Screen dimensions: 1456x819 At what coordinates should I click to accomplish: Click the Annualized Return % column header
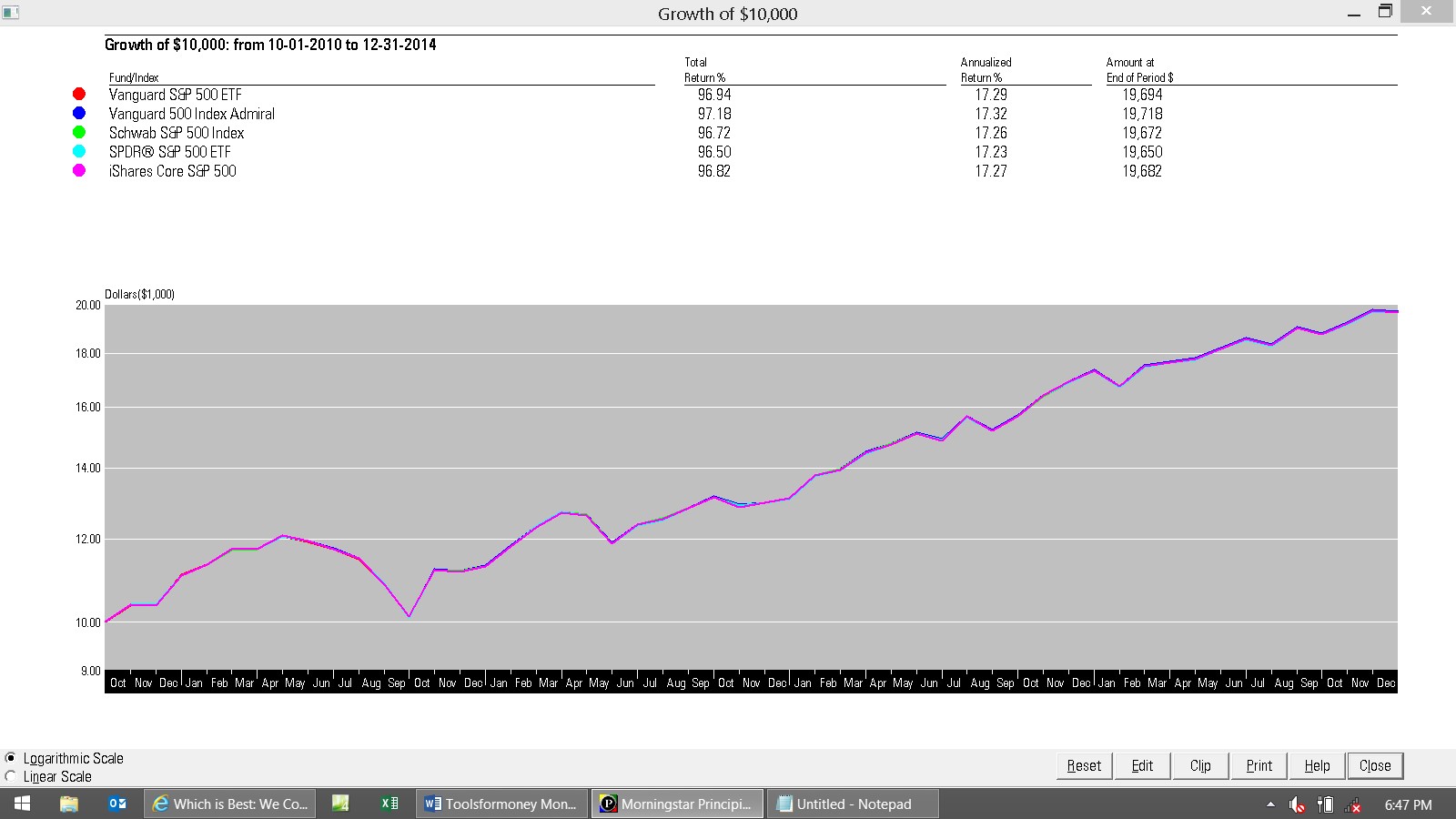point(986,70)
